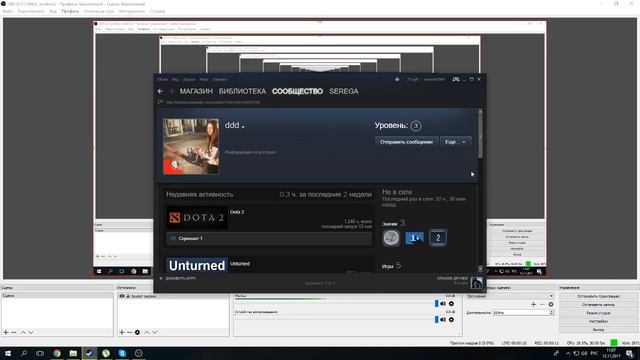Open Steam Big Picture mode controller icon
Viewport: 640px width, 360px height.
pos(456,79)
